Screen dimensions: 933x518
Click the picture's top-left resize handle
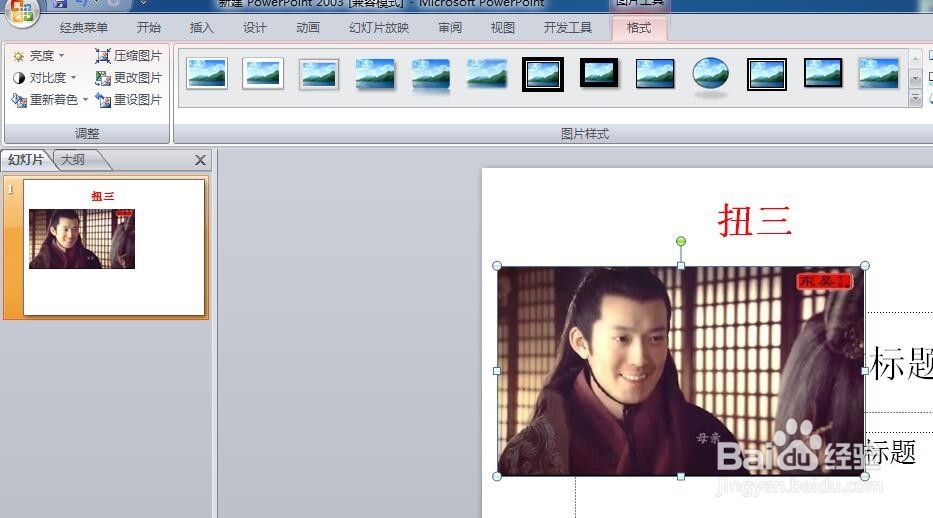497,266
